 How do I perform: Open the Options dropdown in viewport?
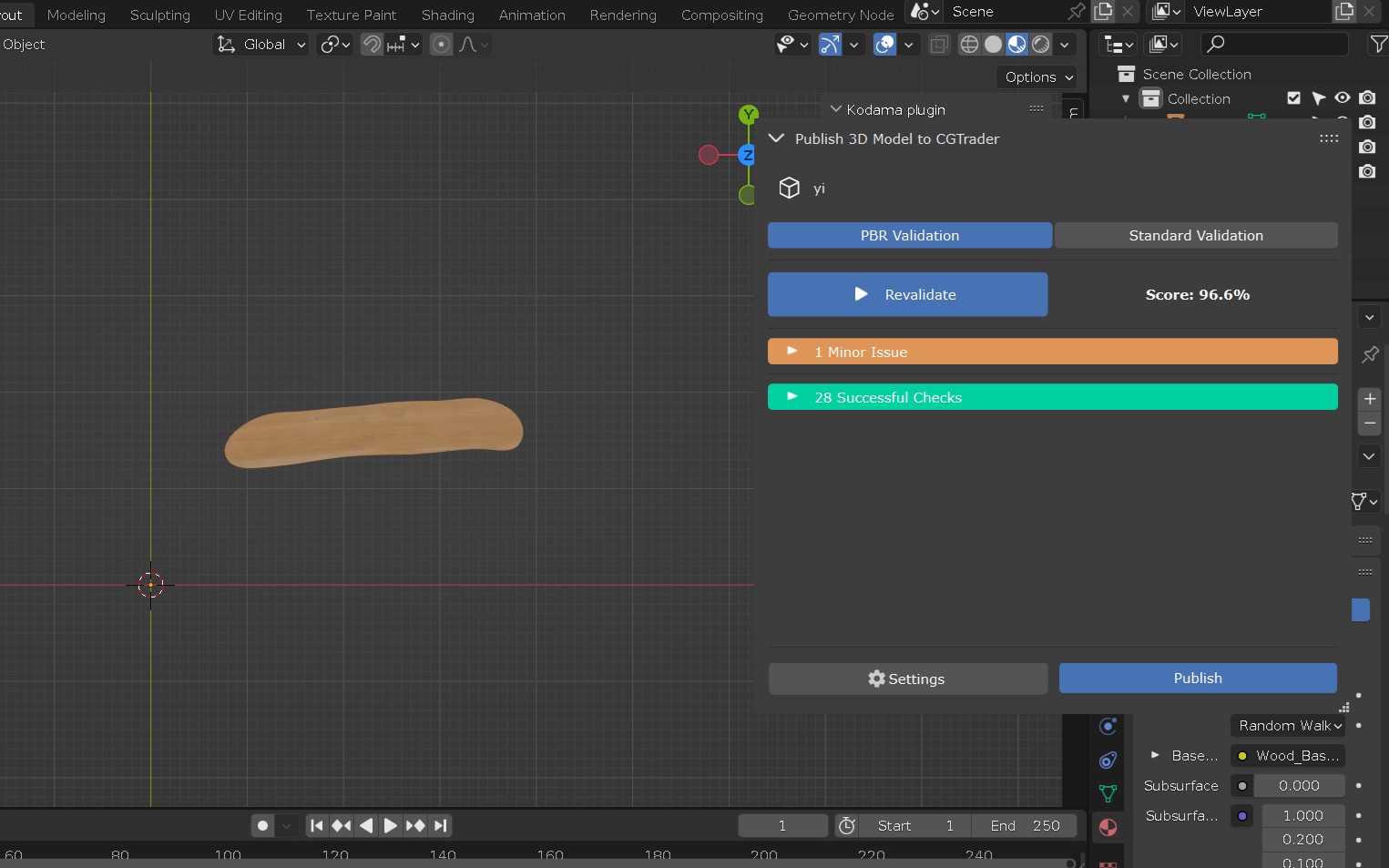1038,77
